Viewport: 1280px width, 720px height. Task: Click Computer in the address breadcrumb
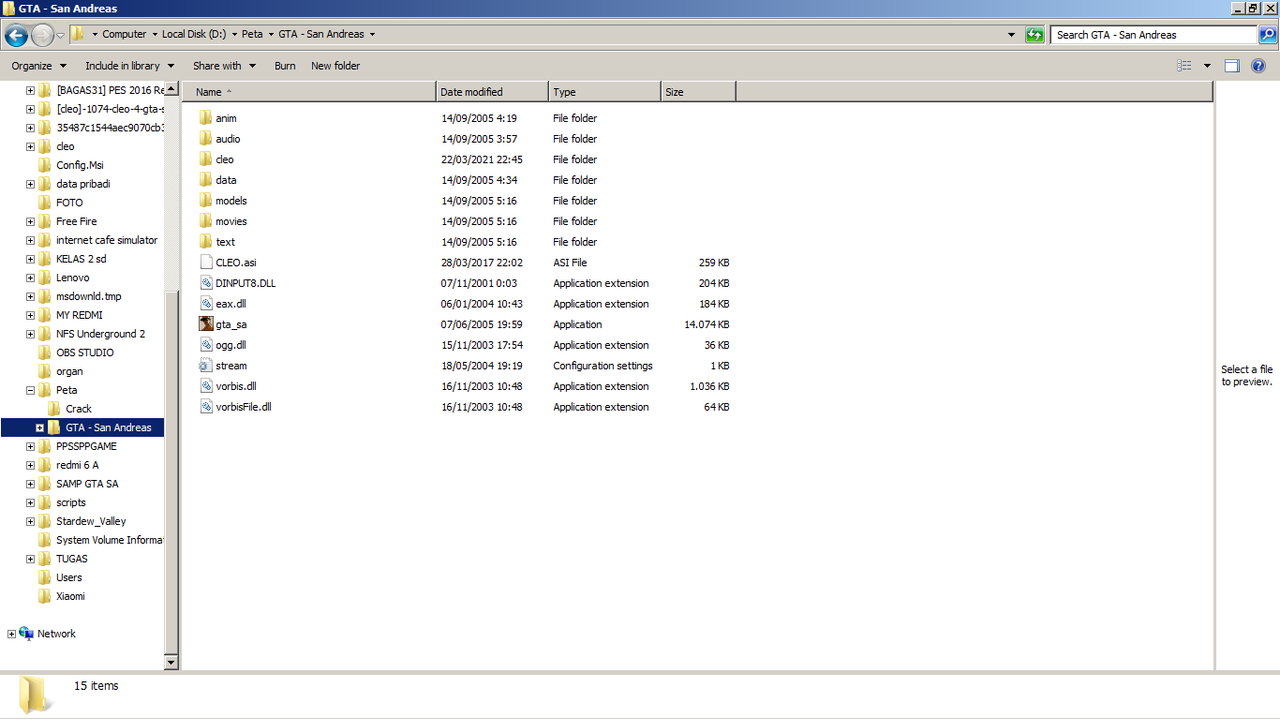point(124,34)
